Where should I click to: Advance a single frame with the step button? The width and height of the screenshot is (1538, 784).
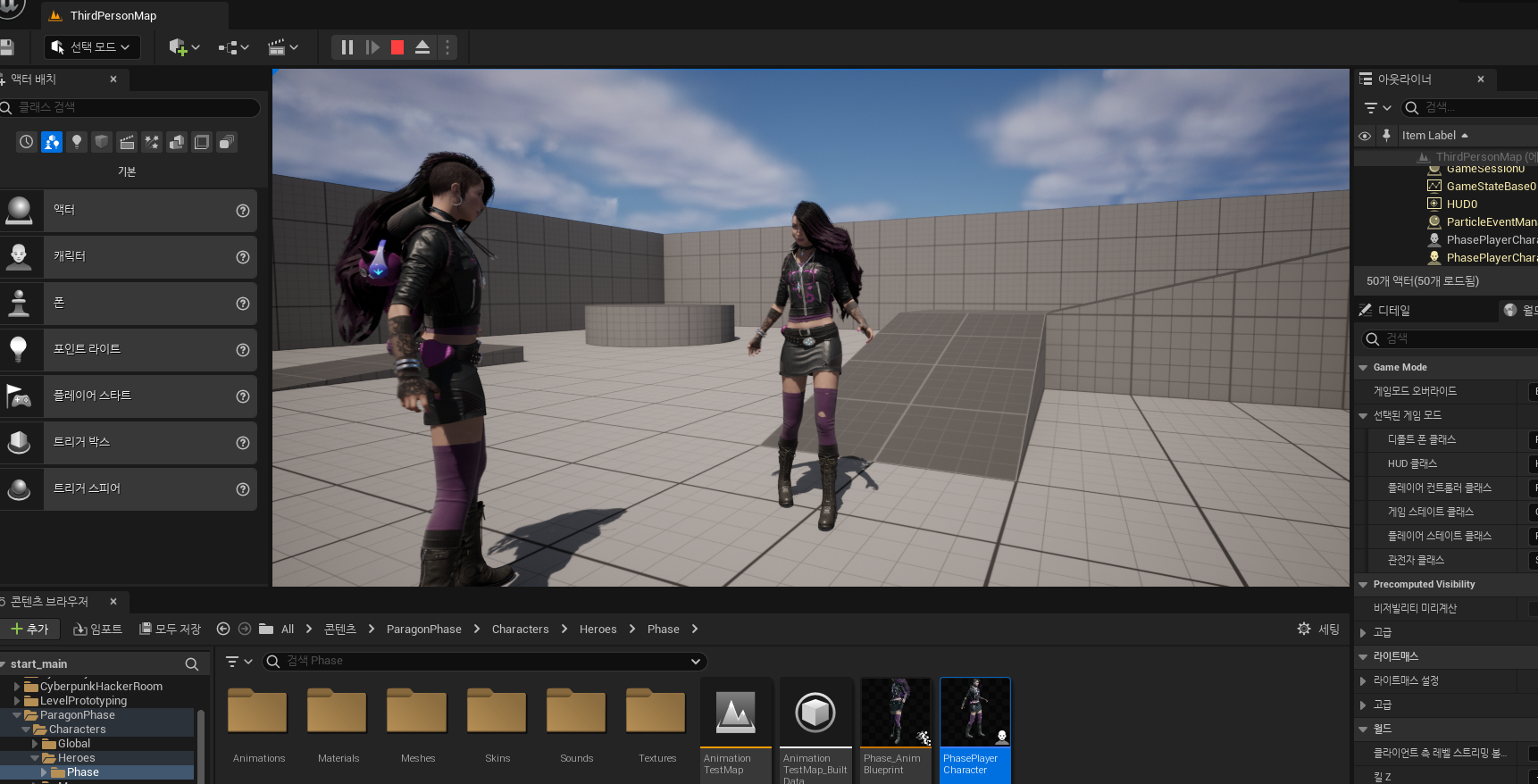pyautogui.click(x=372, y=47)
